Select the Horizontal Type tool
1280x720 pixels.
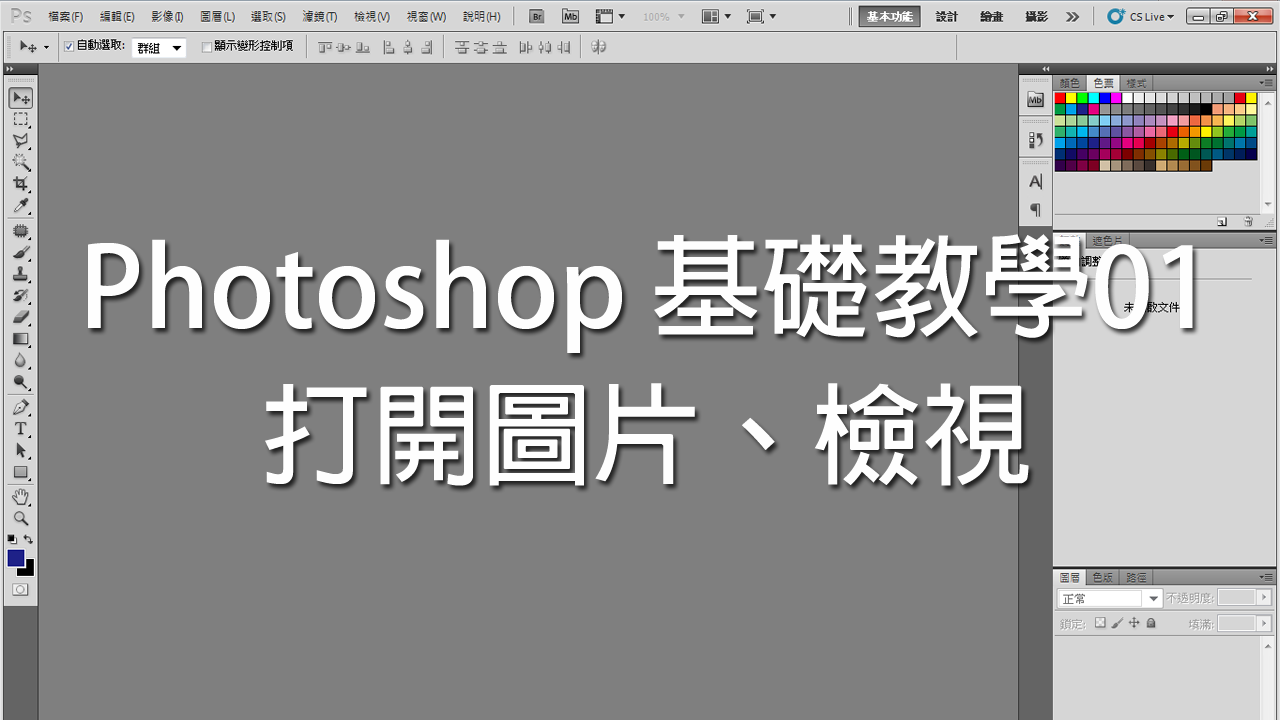point(21,429)
